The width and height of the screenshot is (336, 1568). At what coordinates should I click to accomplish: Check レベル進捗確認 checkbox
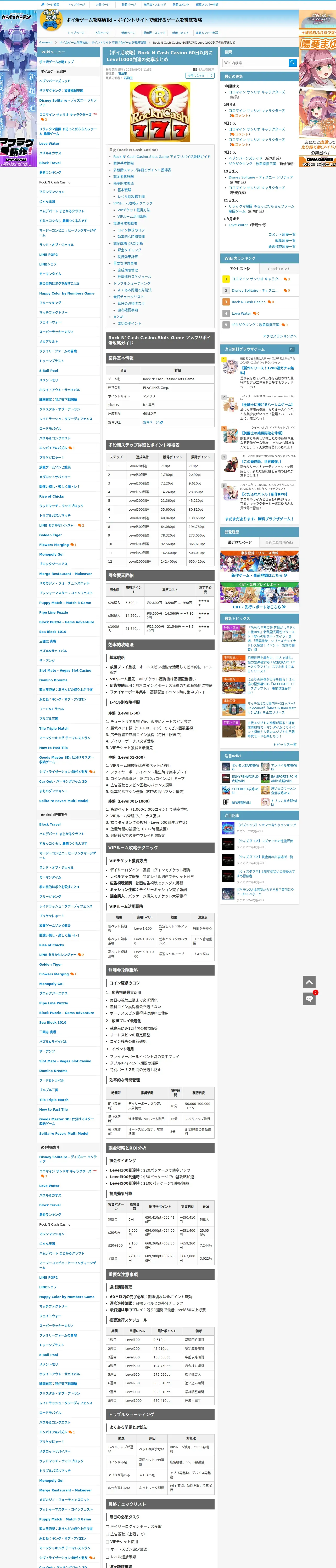coord(108,1557)
